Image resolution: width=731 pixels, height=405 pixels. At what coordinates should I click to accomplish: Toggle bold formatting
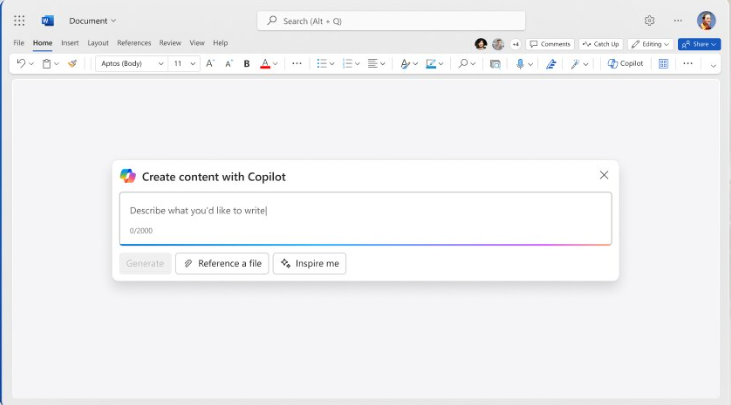247,64
